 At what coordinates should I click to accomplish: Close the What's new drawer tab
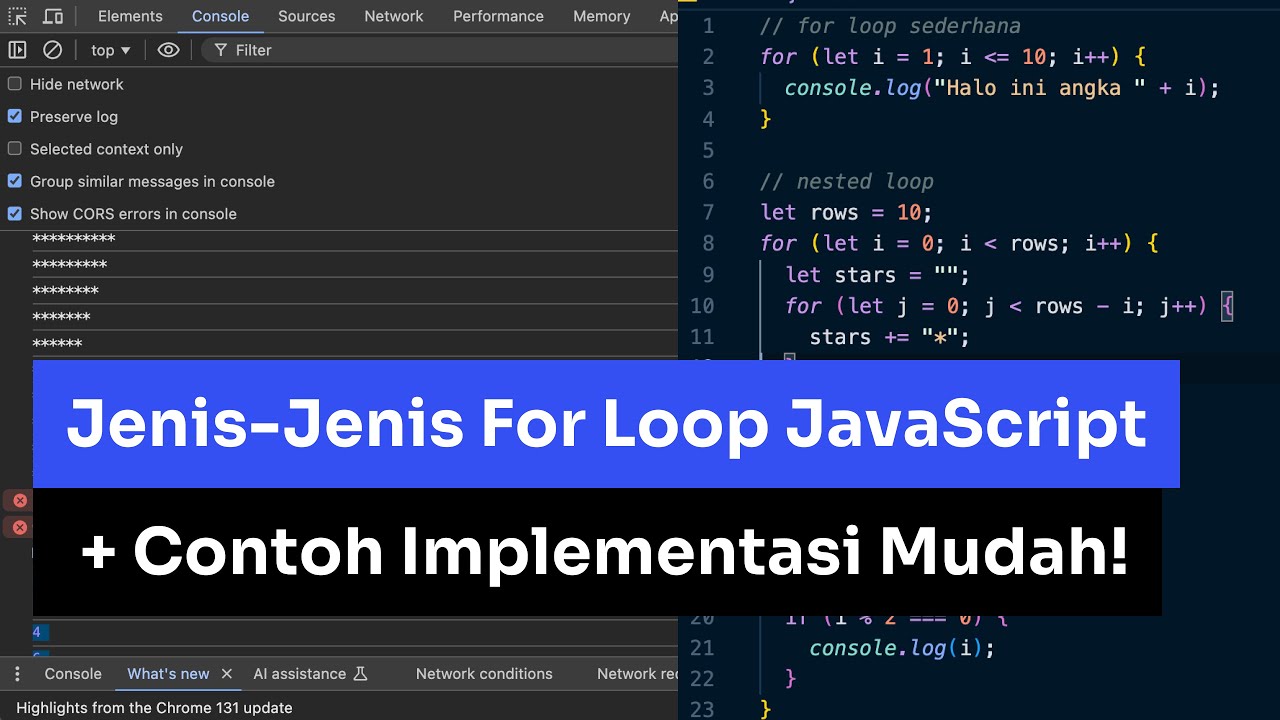227,674
